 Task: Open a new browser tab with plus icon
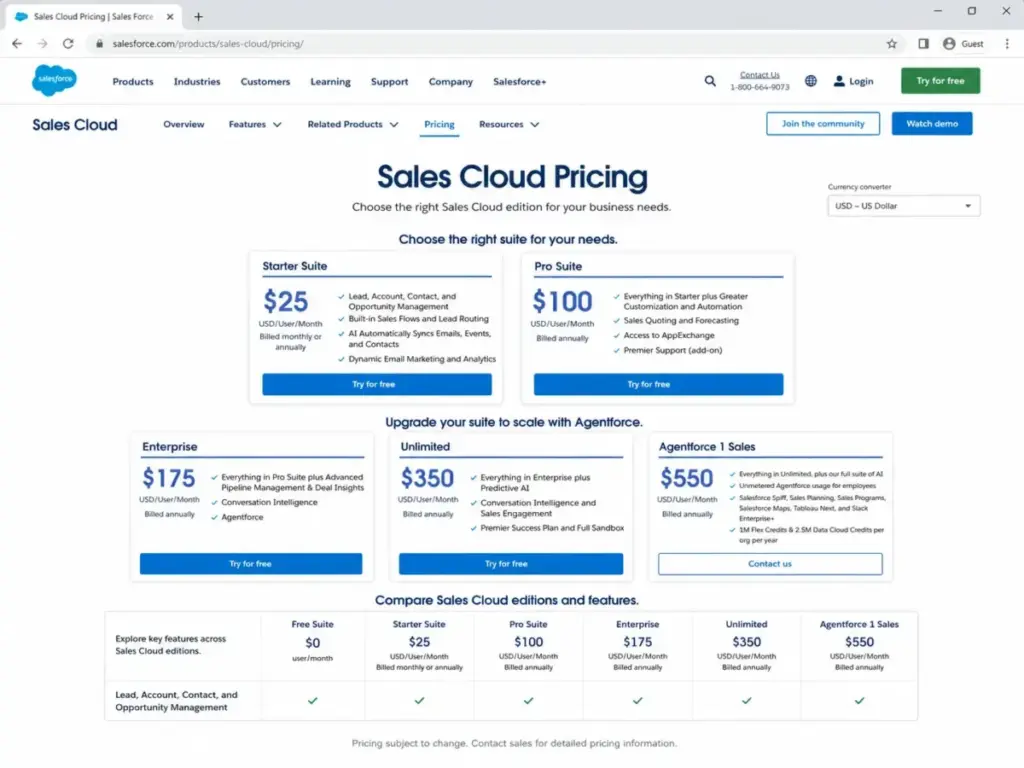click(x=199, y=16)
